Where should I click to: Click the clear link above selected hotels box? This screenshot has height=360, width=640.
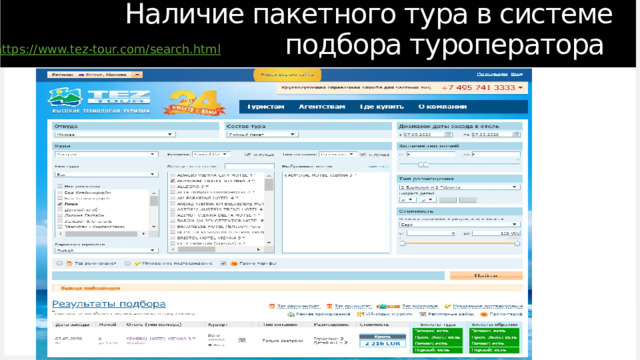click(378, 166)
